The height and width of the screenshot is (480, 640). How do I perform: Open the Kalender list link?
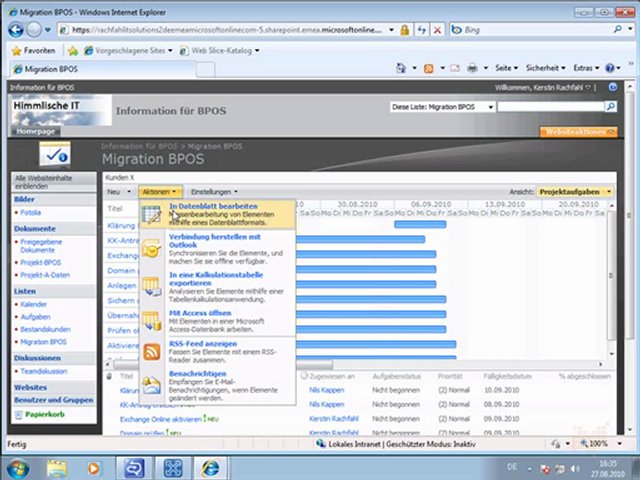coord(34,304)
